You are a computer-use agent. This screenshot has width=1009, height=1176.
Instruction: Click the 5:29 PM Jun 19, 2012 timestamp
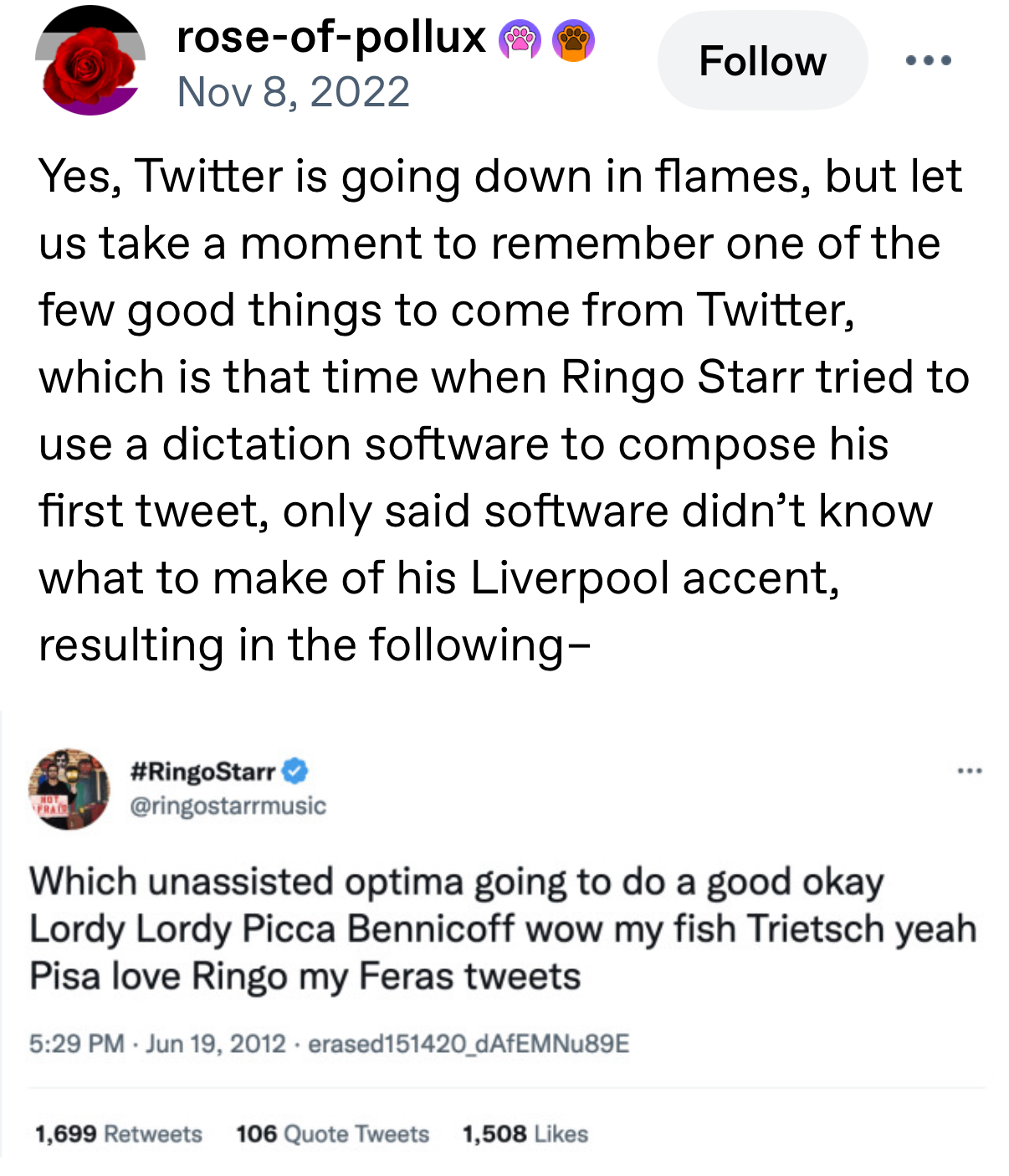(157, 1044)
